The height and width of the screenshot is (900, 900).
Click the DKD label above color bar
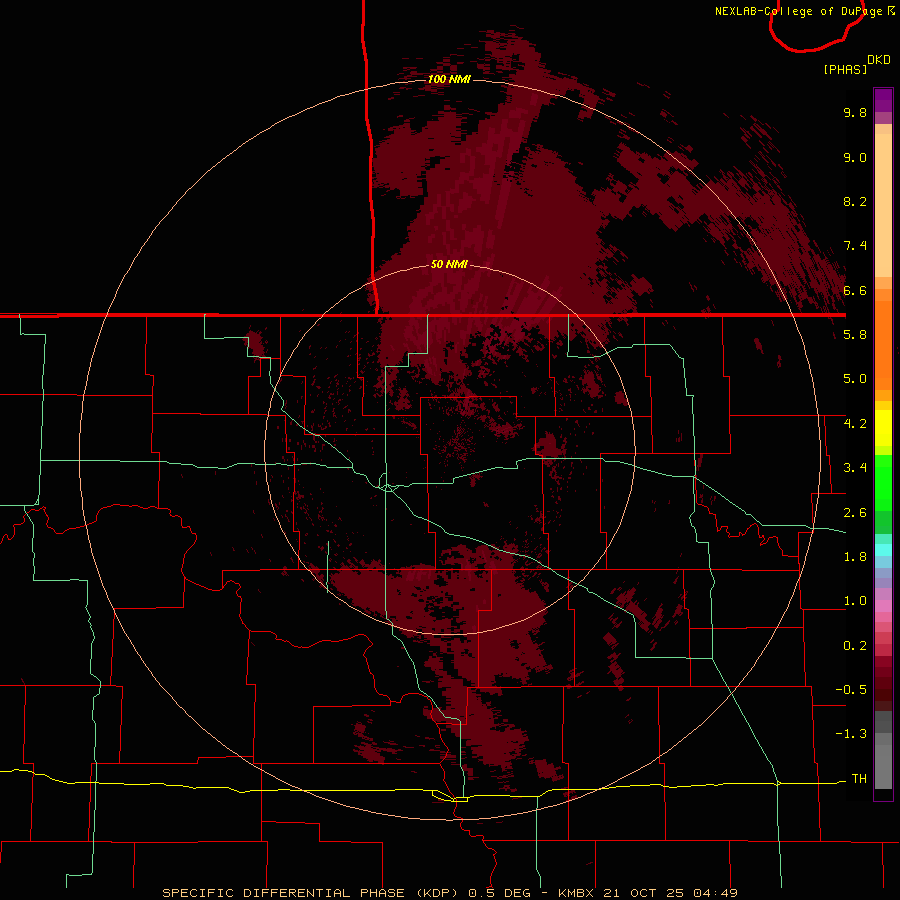click(879, 60)
